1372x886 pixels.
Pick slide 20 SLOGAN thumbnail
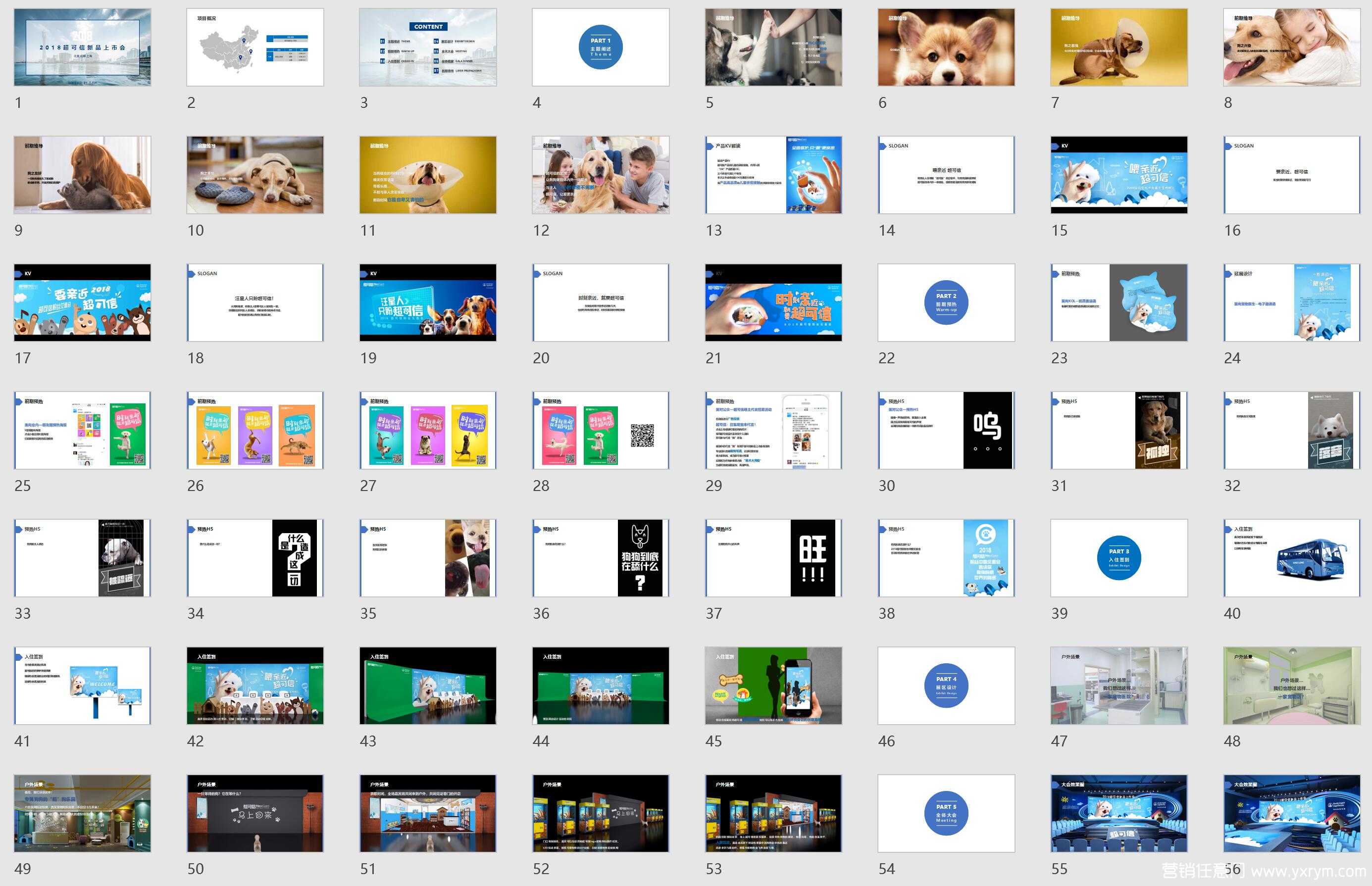tap(601, 302)
